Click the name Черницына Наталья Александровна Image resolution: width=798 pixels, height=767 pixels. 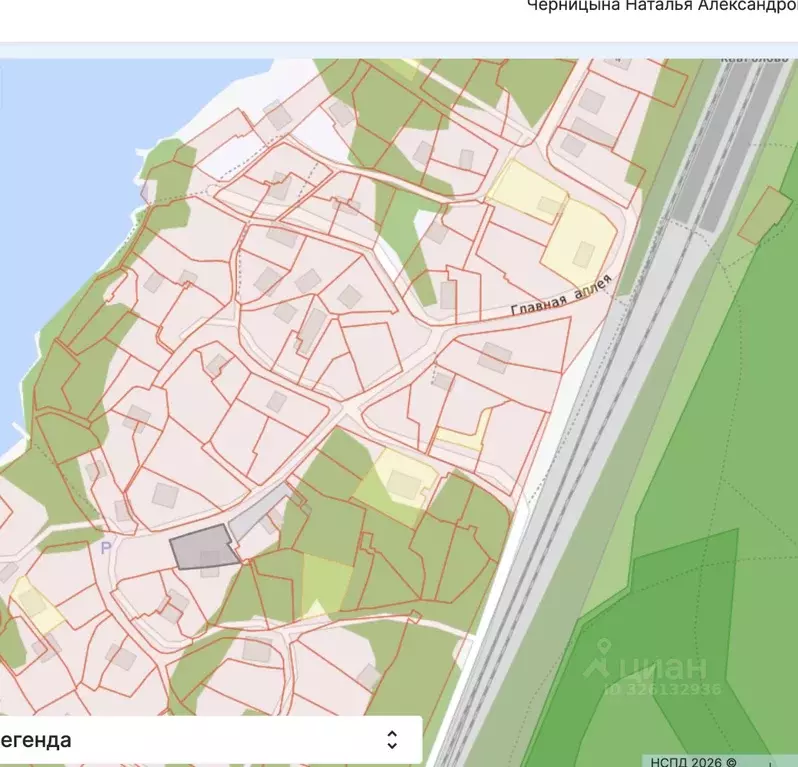coord(662,6)
